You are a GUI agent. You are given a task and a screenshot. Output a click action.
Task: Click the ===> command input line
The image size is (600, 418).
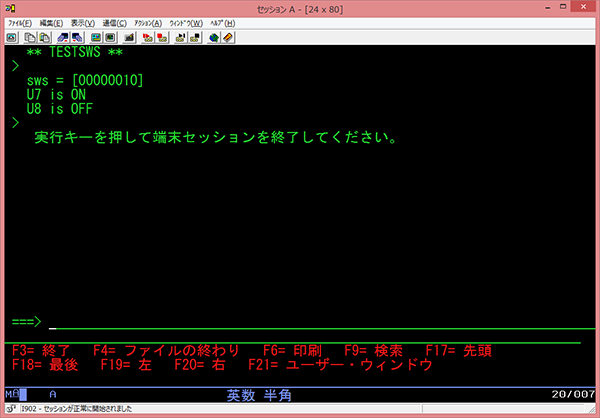tap(300, 322)
